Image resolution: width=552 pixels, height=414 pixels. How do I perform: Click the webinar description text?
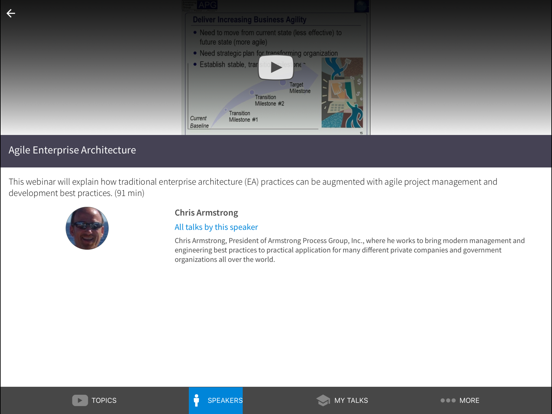pyautogui.click(x=253, y=187)
